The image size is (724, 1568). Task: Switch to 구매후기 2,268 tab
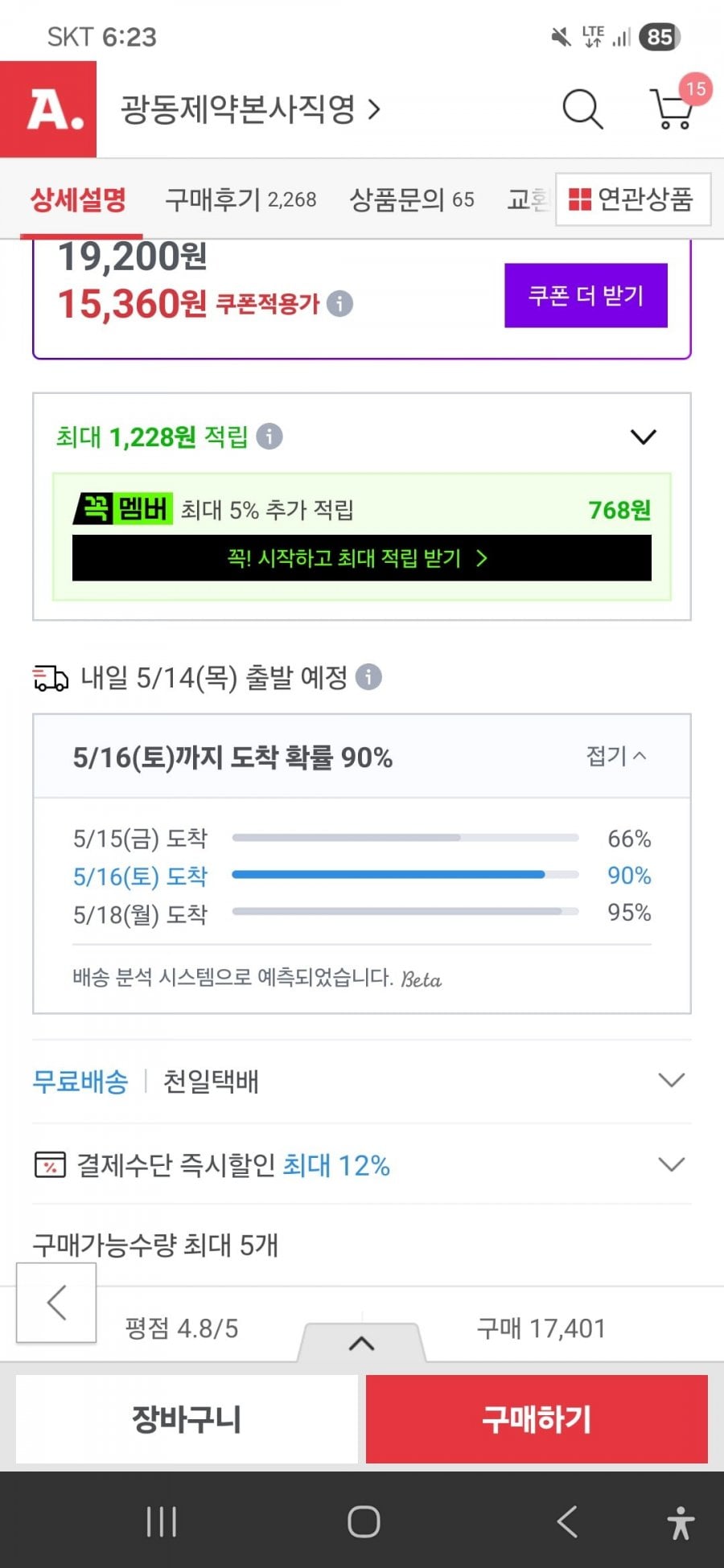click(241, 199)
